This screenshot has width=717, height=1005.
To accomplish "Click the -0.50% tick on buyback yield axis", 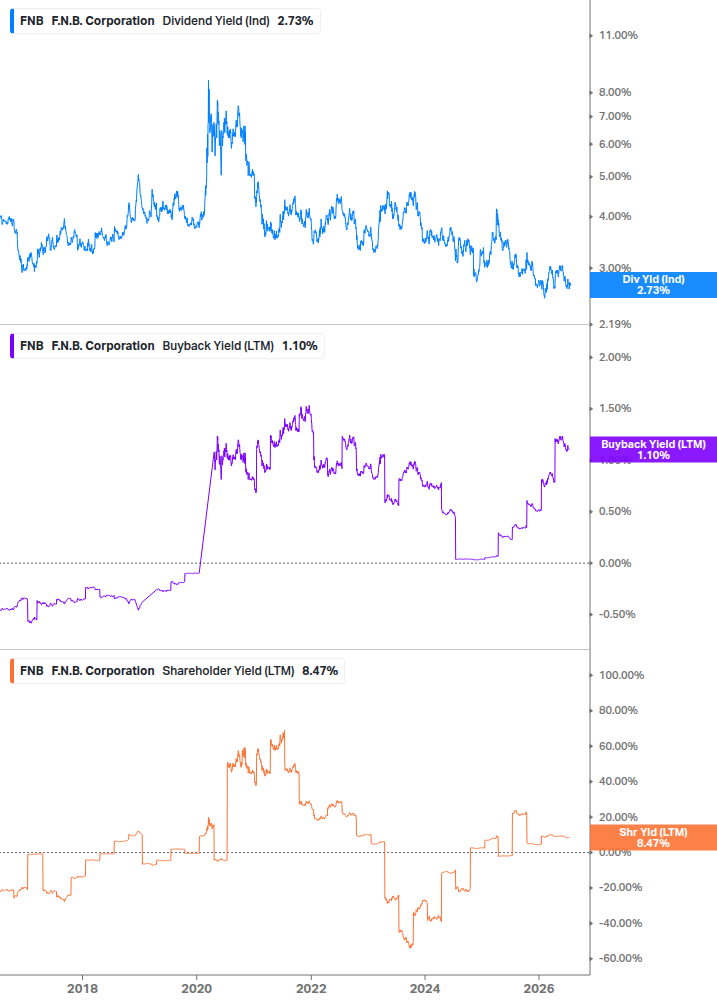I will pyautogui.click(x=617, y=615).
